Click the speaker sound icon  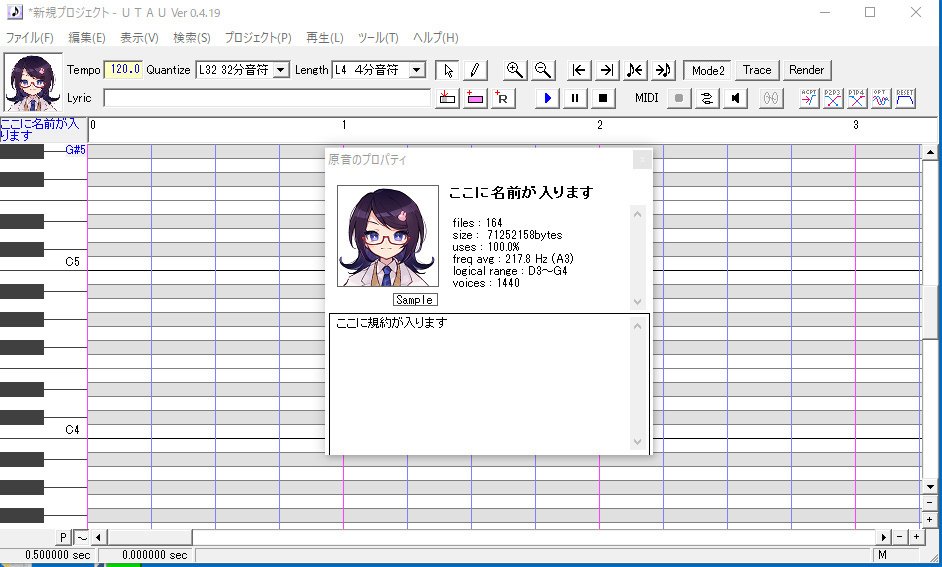(x=735, y=98)
